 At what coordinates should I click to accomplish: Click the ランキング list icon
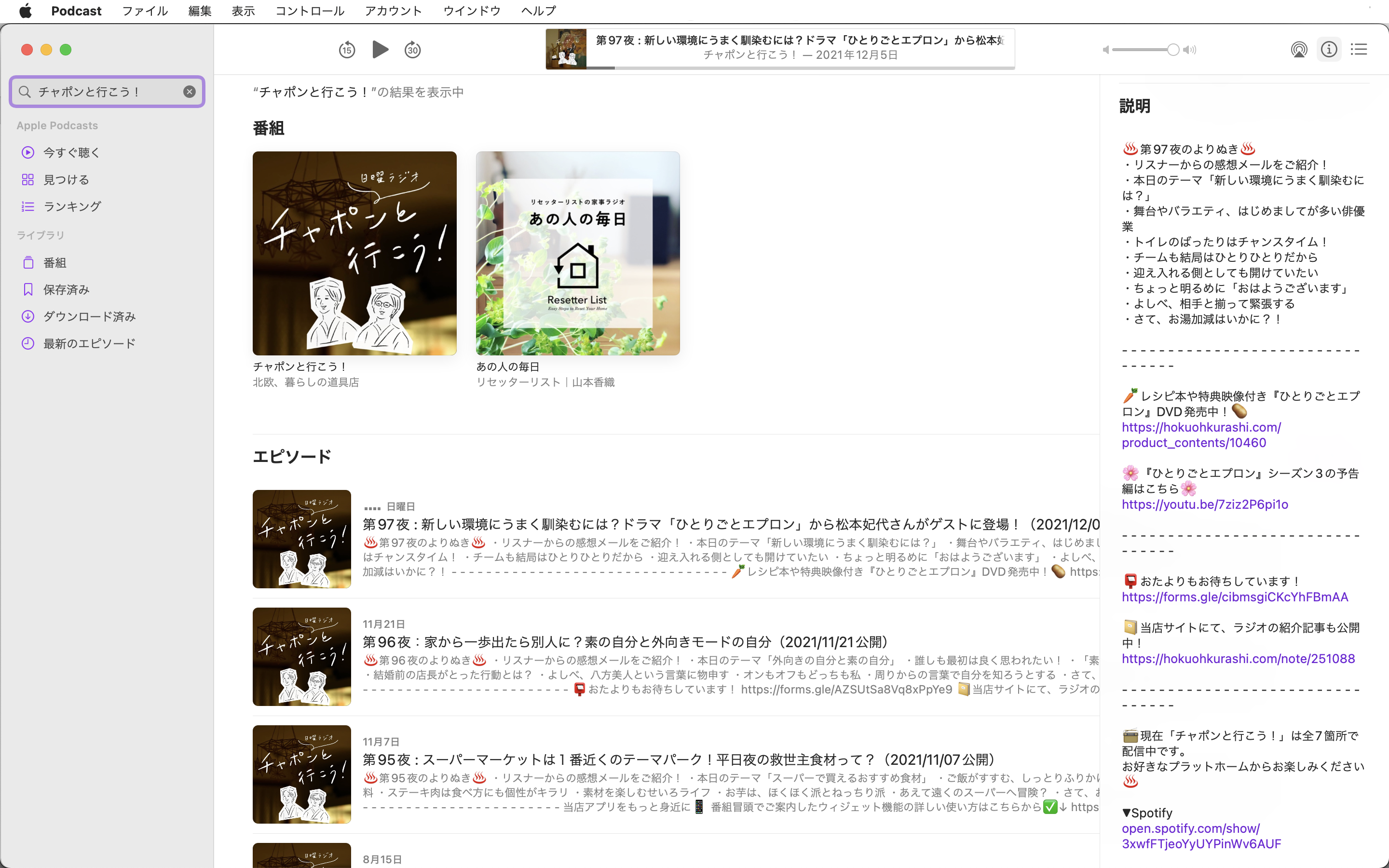coord(27,207)
